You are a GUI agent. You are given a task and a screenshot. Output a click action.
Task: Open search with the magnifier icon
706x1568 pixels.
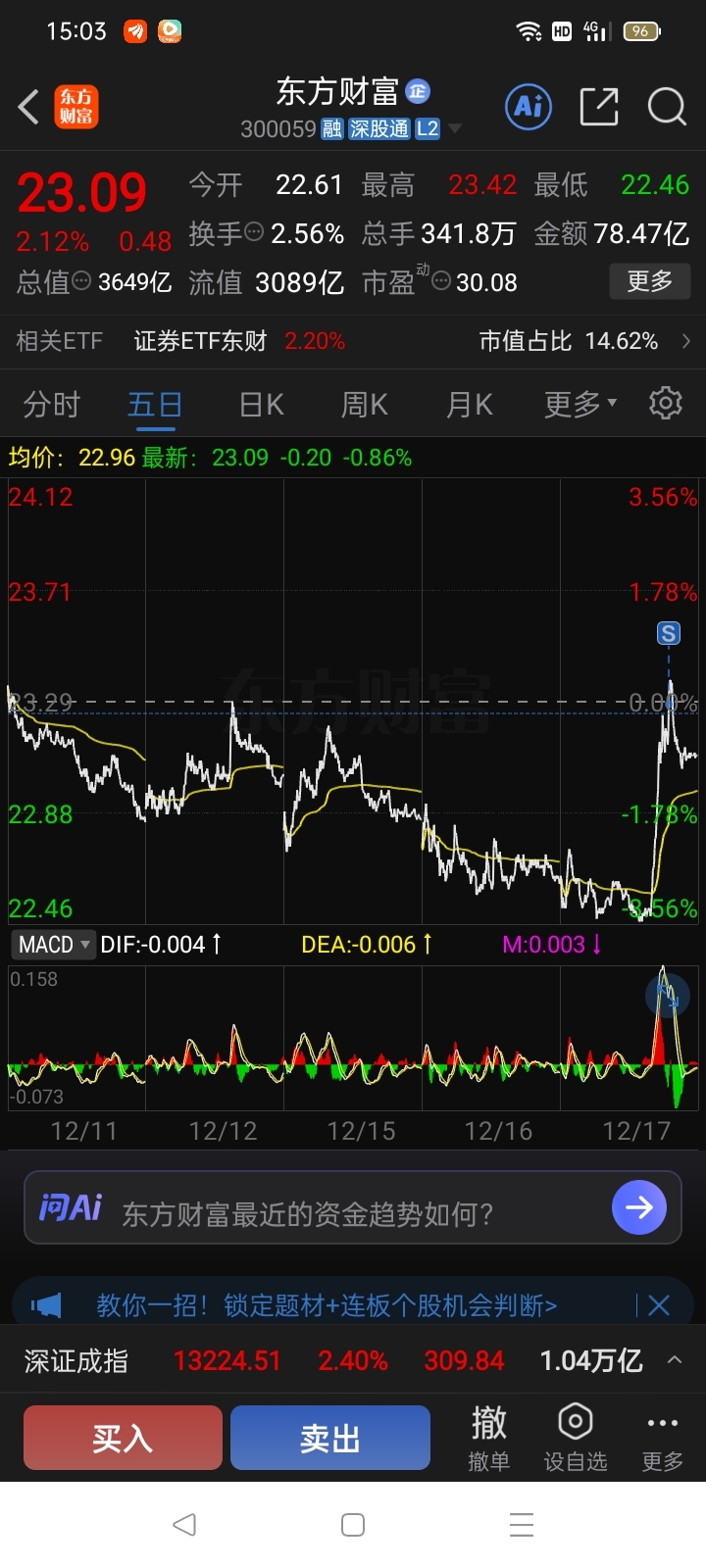click(x=667, y=106)
